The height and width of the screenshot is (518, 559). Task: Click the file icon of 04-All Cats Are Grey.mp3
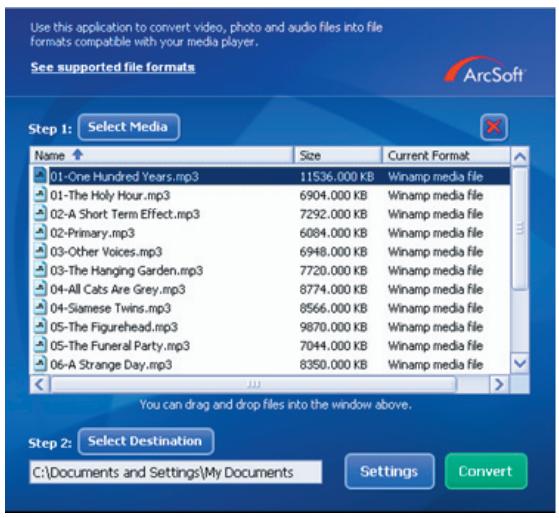(x=40, y=289)
